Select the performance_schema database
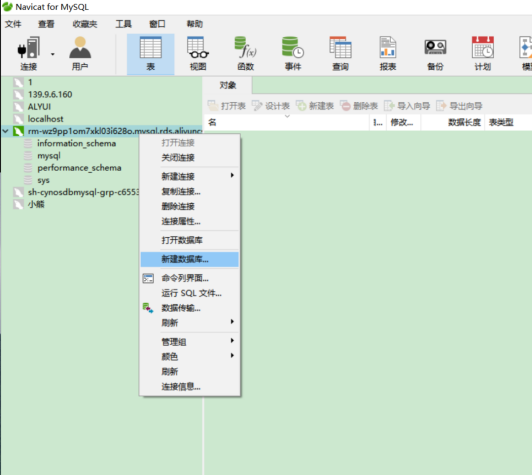 tap(79, 168)
